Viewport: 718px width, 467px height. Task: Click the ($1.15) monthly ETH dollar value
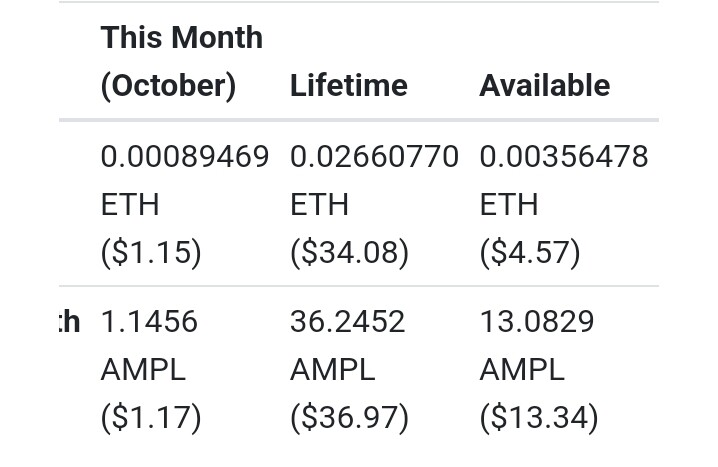point(151,252)
